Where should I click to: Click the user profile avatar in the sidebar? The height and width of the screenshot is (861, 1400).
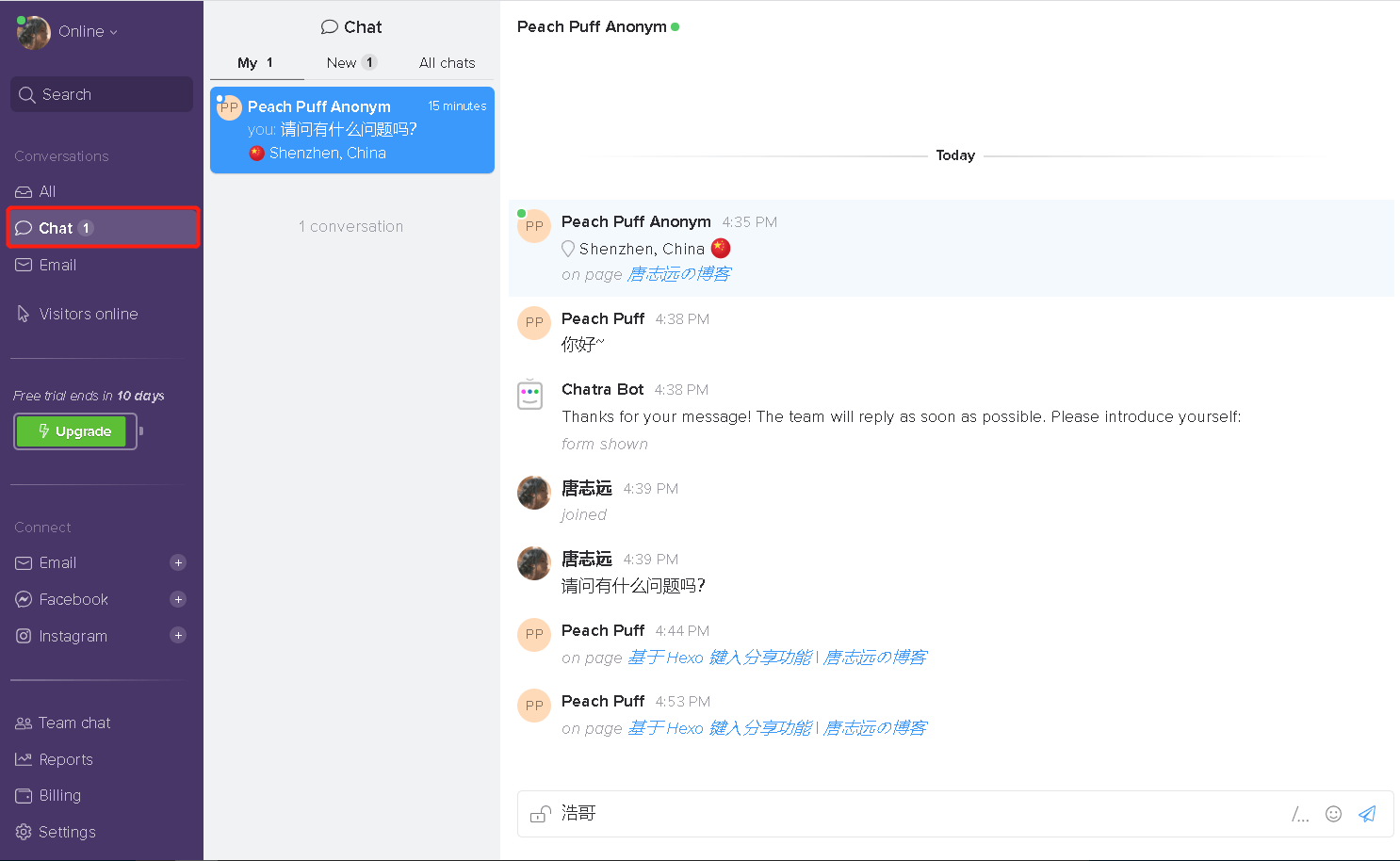point(34,32)
